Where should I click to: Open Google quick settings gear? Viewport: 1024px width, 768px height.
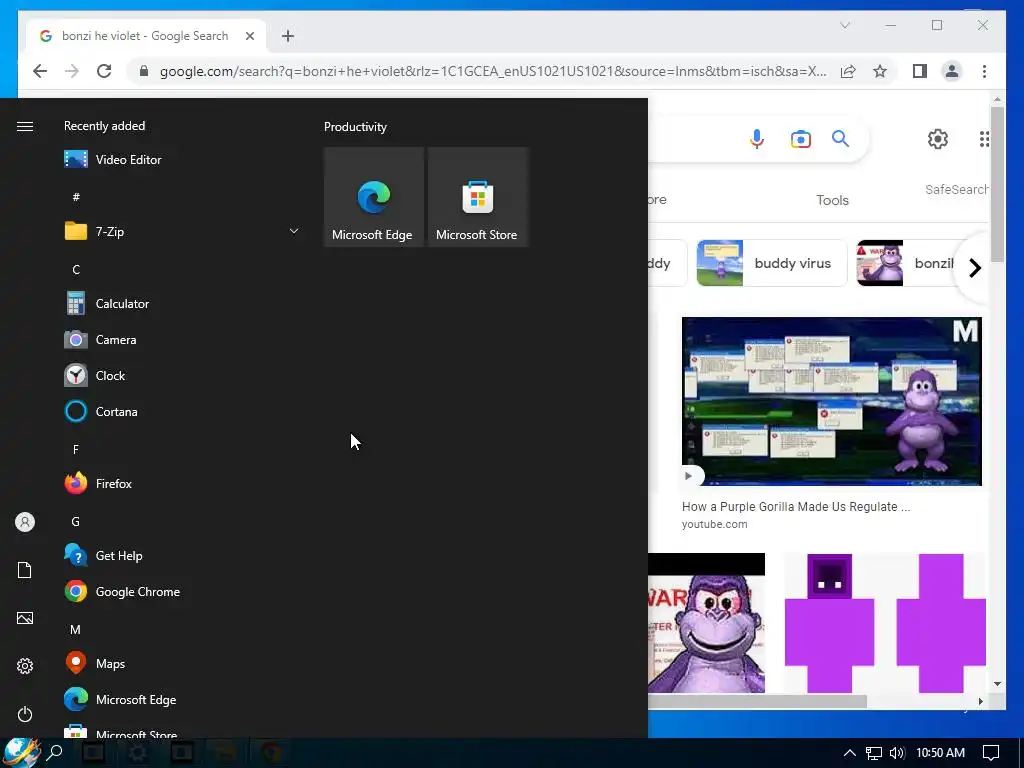(938, 138)
